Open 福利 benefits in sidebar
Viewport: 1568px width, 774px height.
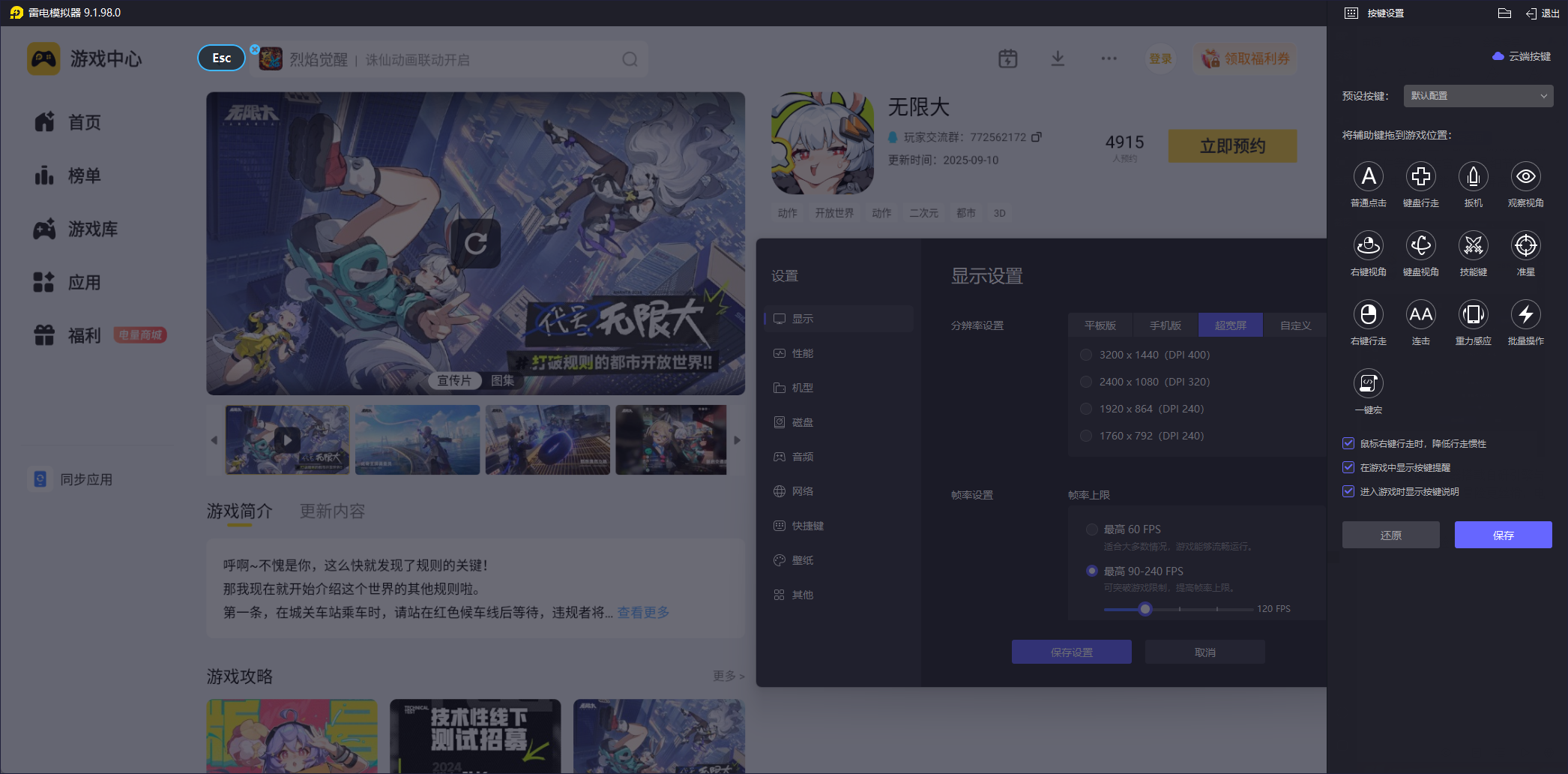pos(67,335)
